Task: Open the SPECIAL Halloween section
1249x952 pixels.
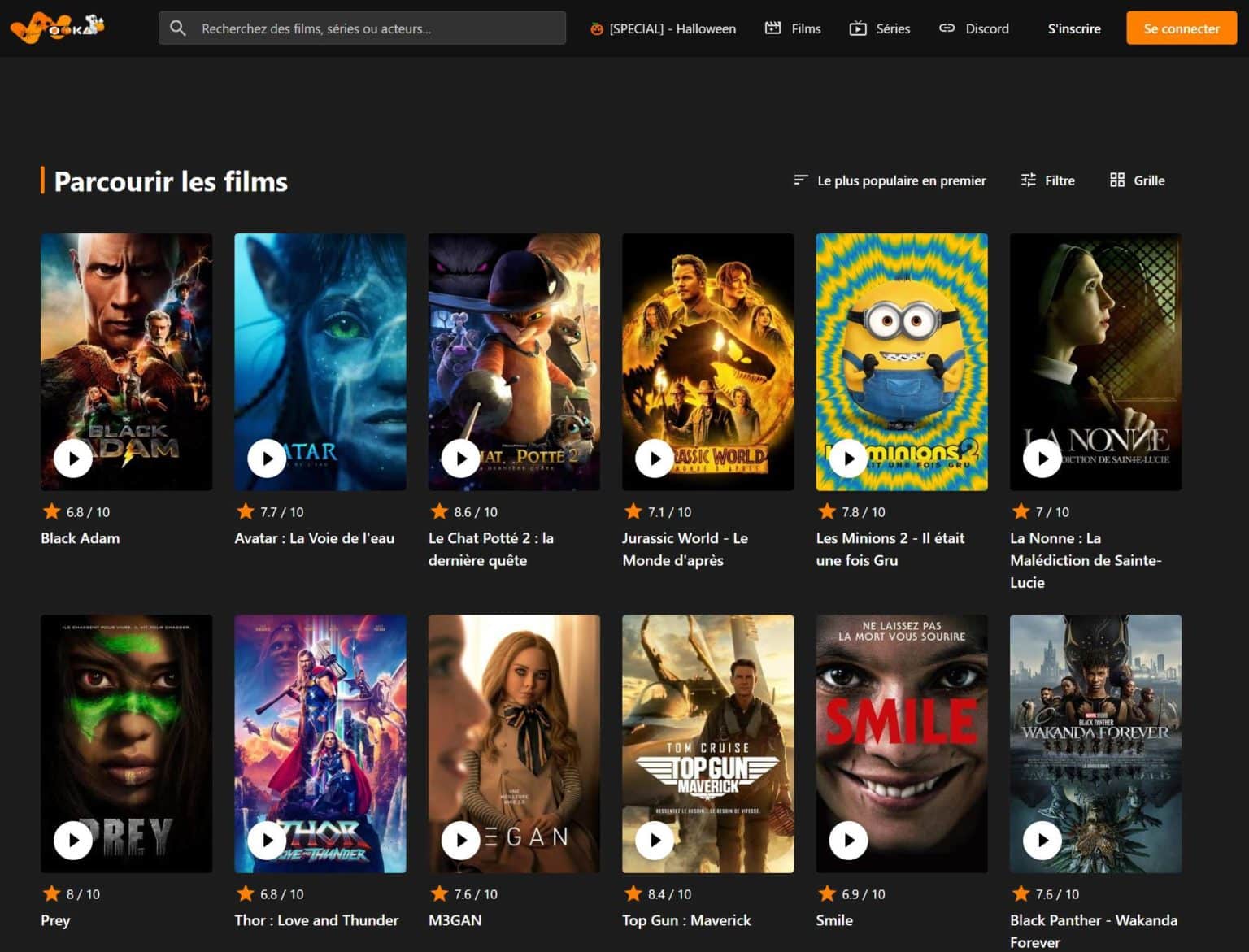Action: pyautogui.click(x=663, y=28)
